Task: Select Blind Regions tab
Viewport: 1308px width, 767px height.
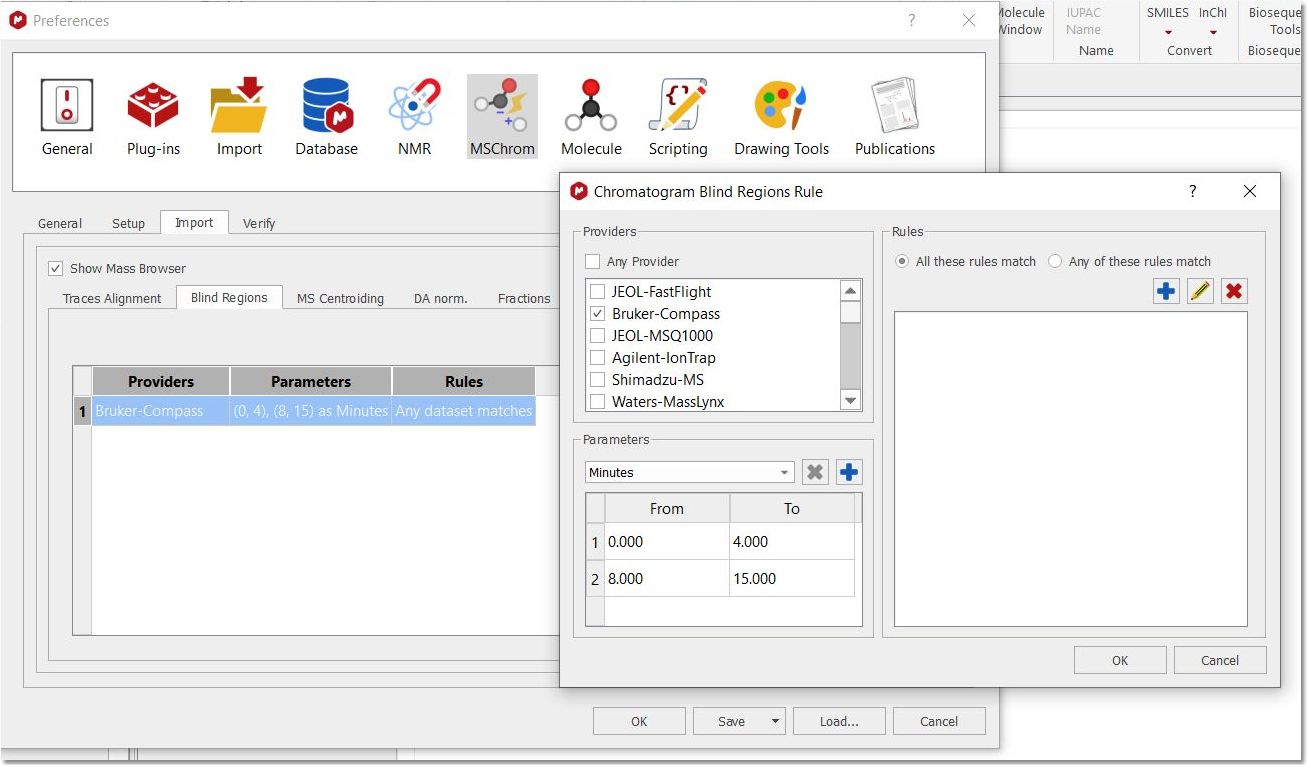Action: pyautogui.click(x=229, y=297)
